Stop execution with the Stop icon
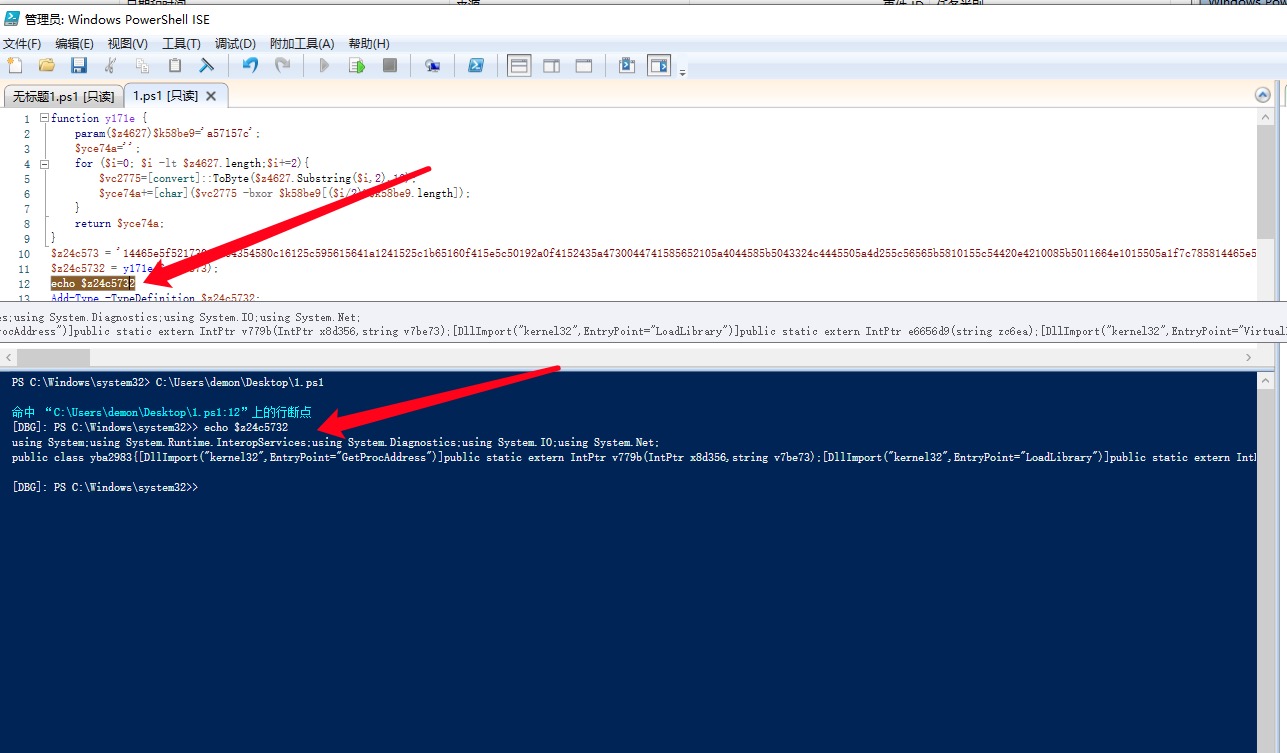This screenshot has width=1287, height=753. click(x=390, y=65)
